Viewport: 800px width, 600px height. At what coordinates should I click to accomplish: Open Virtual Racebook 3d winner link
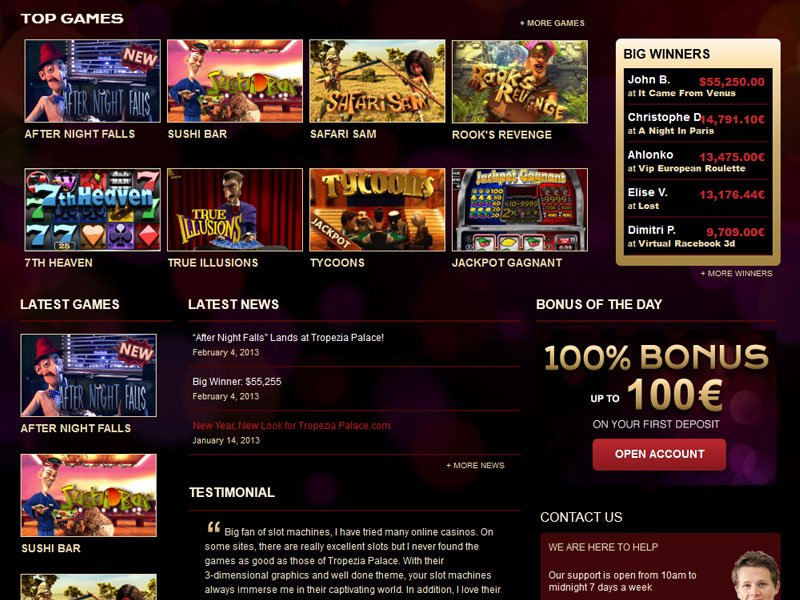click(687, 244)
